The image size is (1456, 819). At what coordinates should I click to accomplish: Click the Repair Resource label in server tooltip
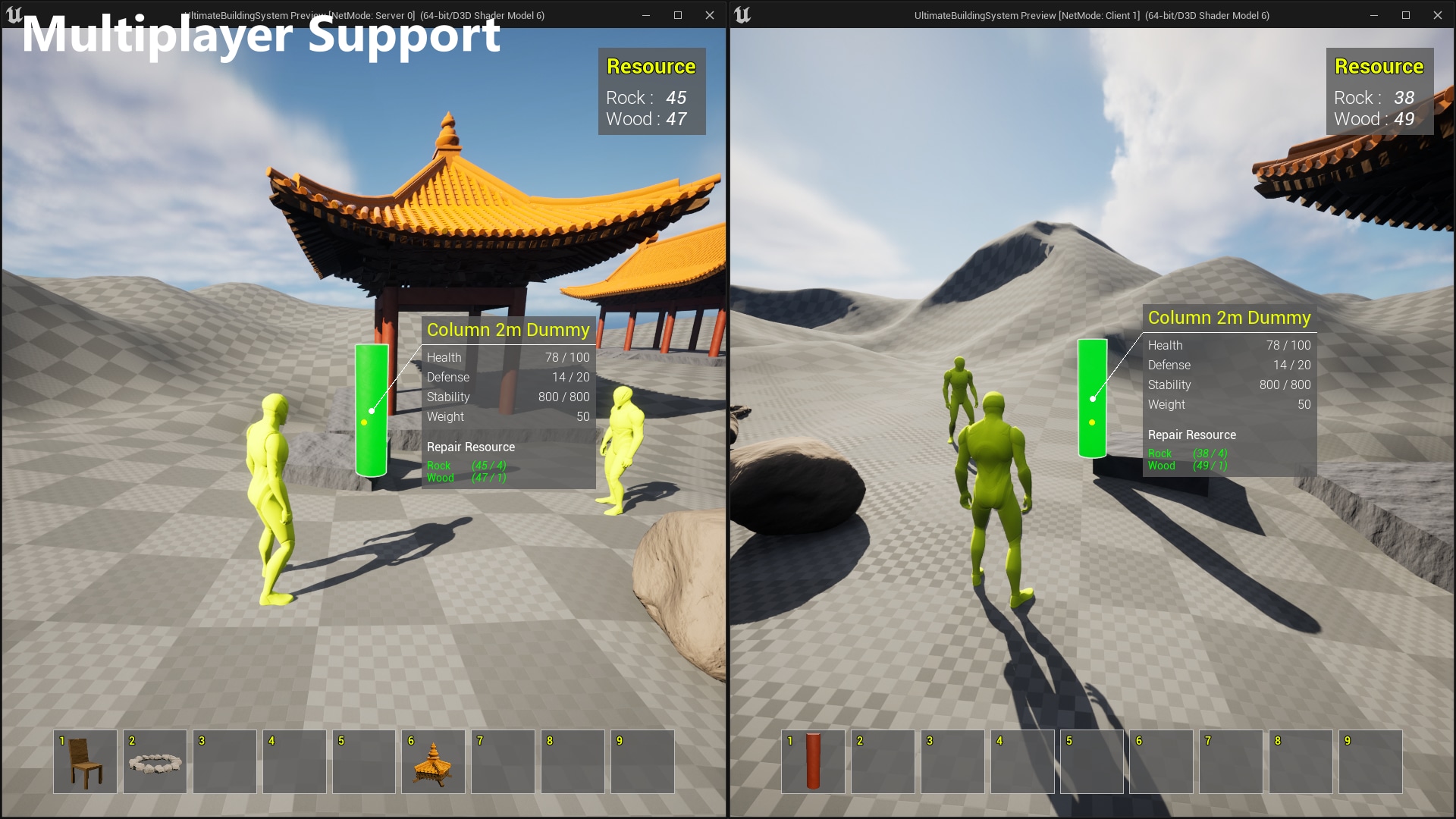[470, 447]
